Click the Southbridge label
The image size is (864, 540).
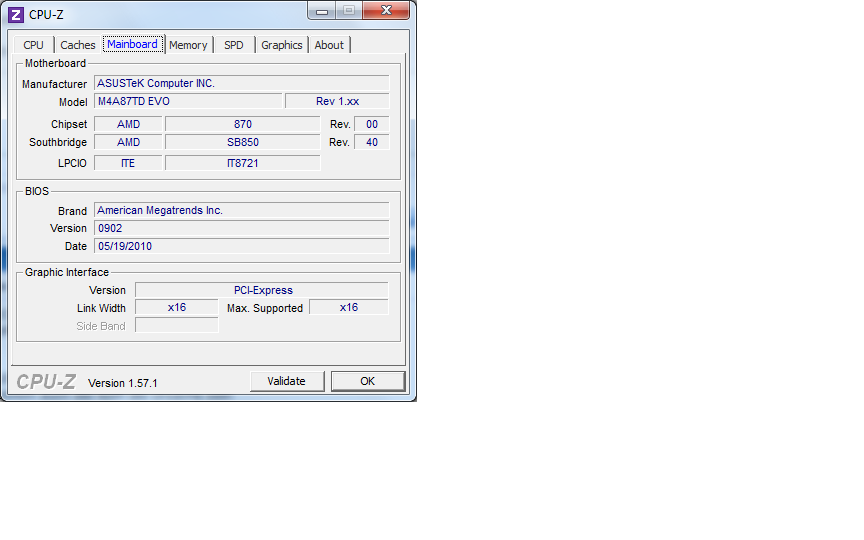pyautogui.click(x=58, y=142)
